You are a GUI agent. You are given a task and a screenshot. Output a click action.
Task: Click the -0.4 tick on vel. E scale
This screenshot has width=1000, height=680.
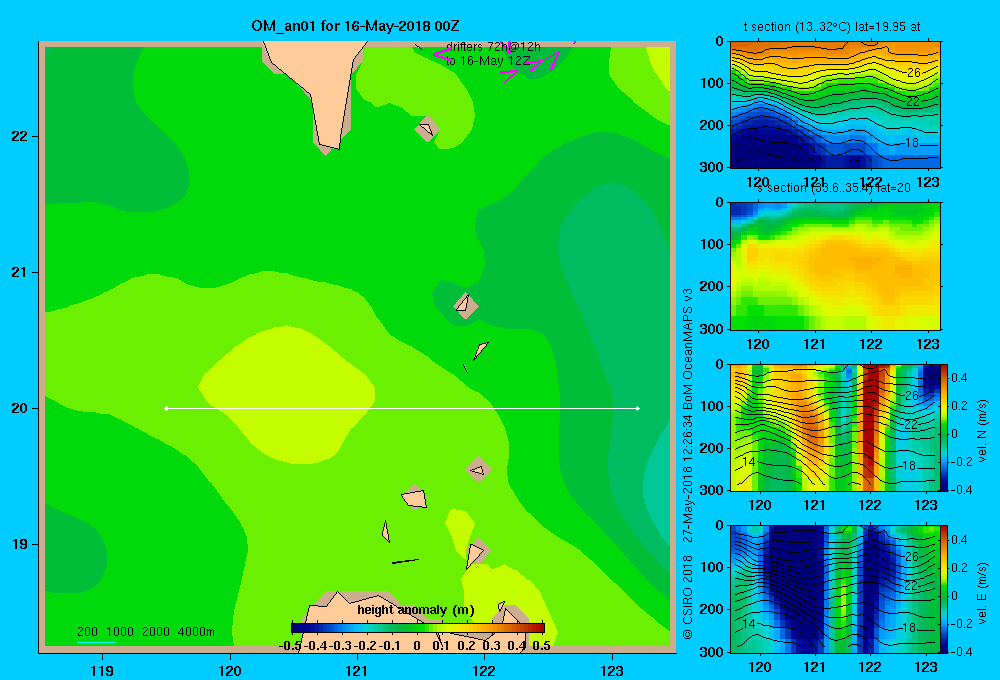coord(961,651)
